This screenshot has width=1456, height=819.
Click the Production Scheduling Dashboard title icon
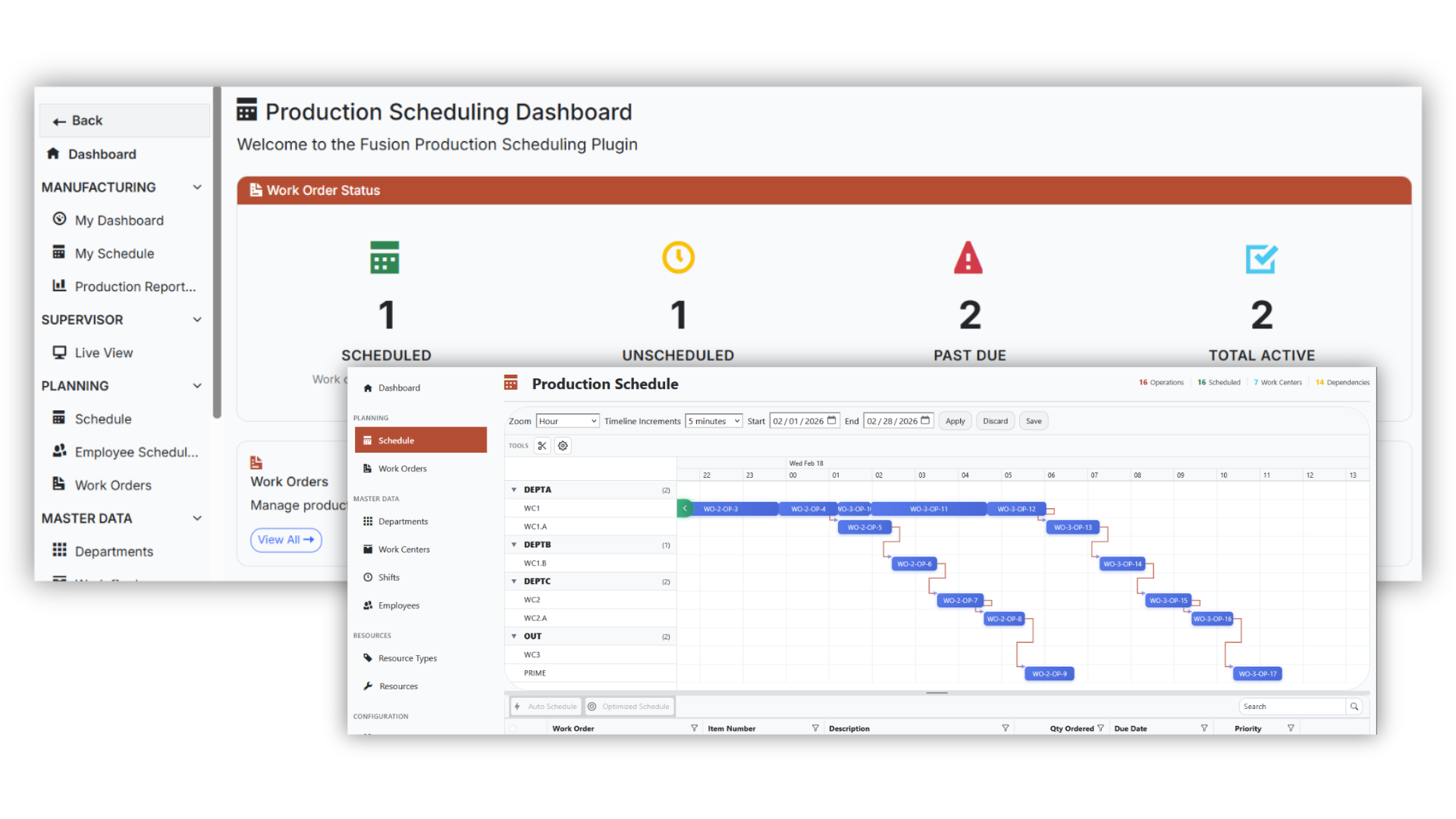[x=247, y=110]
